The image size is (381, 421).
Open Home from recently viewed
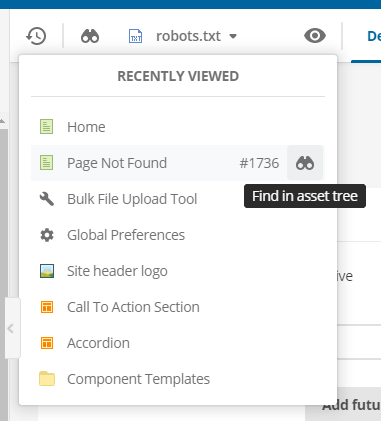178,127
